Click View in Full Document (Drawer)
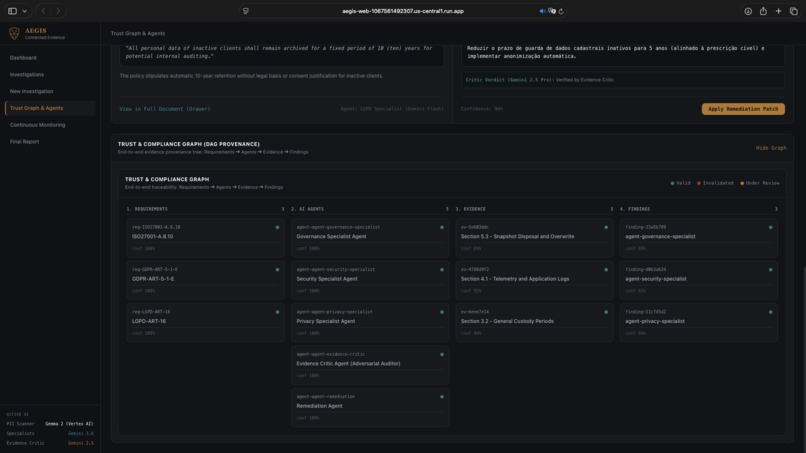 pyautogui.click(x=164, y=109)
